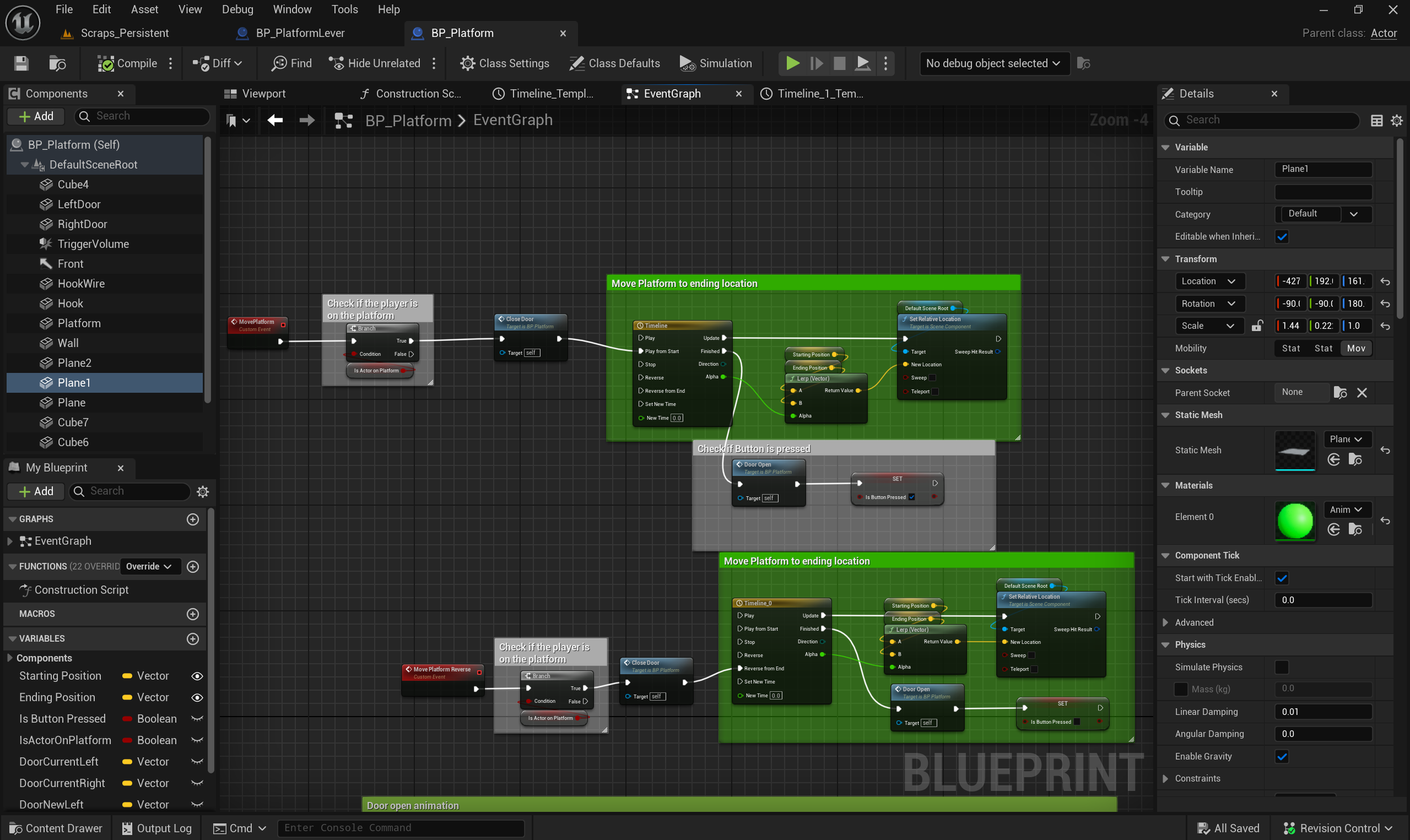
Task: Enable Simulate Physics checkbox
Action: click(1282, 667)
